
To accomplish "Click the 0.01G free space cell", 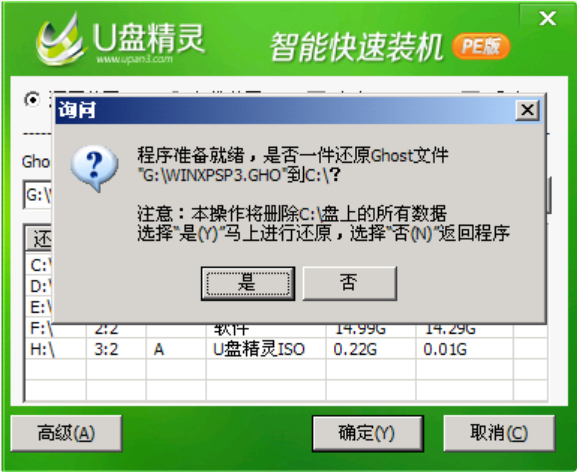I will coord(445,349).
